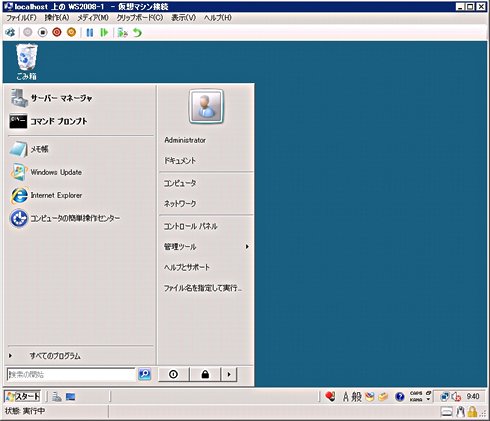This screenshot has width=490, height=421.
Task: Open ネットワーク in Start menu
Action: pos(180,203)
